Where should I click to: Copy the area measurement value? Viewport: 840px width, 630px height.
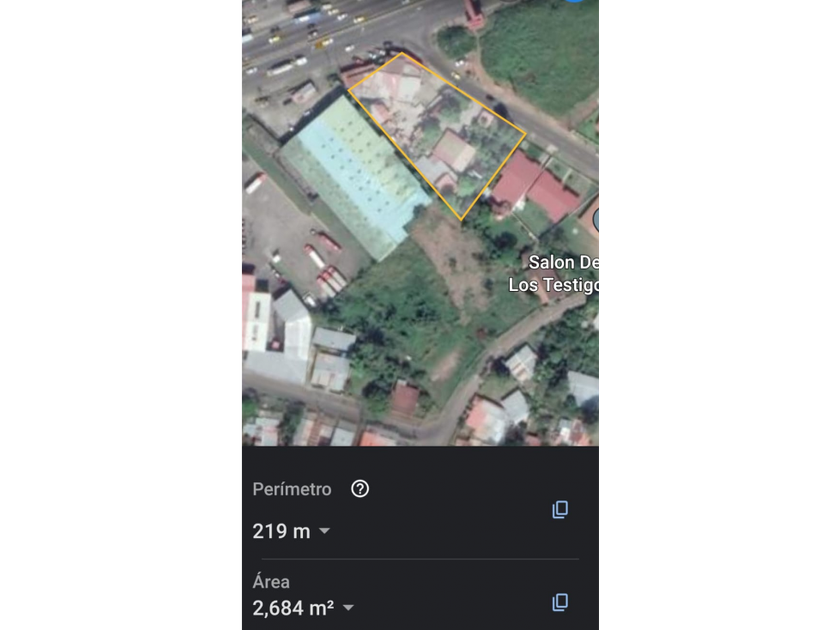click(560, 602)
